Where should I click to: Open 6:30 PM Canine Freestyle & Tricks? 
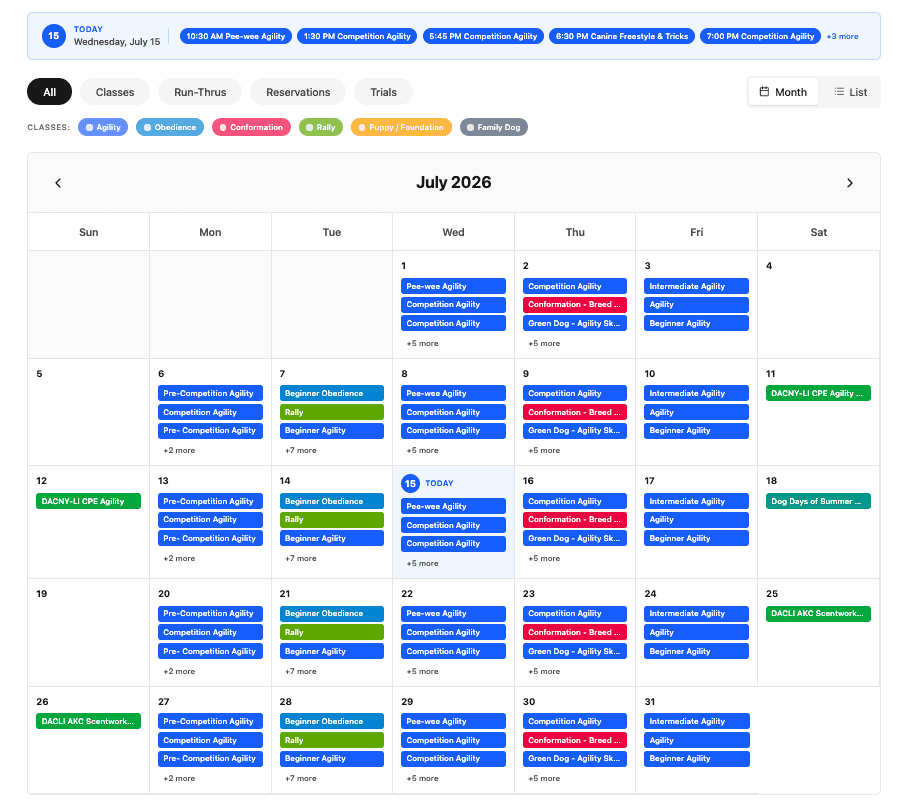click(x=622, y=36)
